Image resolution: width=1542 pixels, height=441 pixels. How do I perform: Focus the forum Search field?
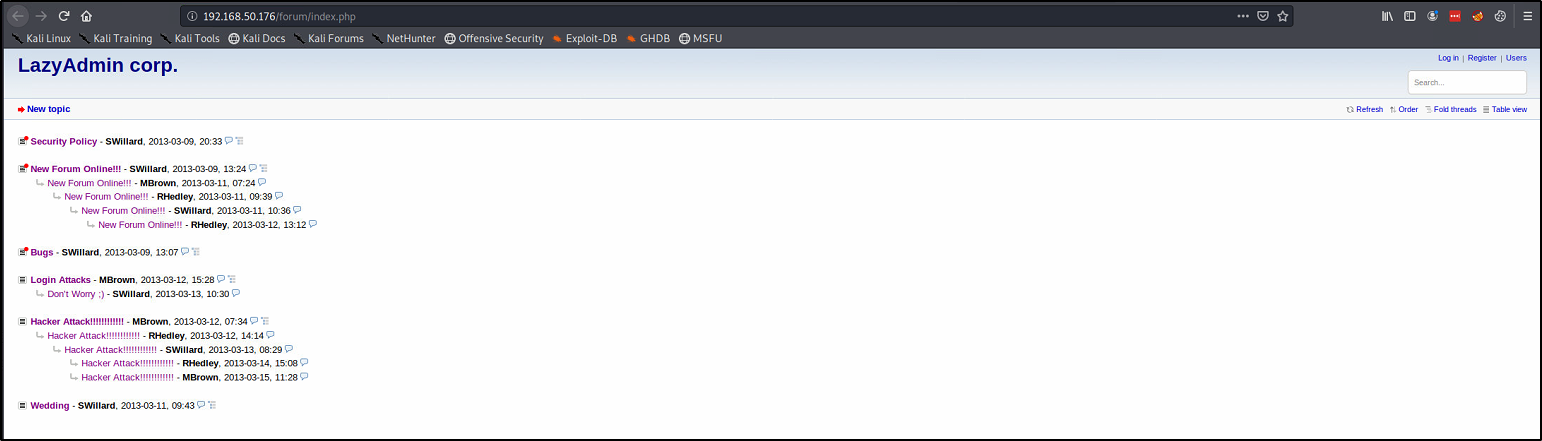(x=1467, y=82)
